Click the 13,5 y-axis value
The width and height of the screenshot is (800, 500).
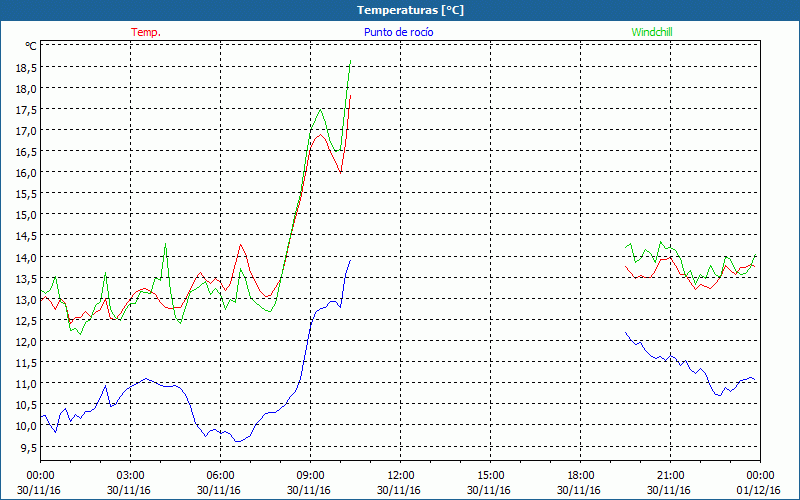pyautogui.click(x=26, y=279)
